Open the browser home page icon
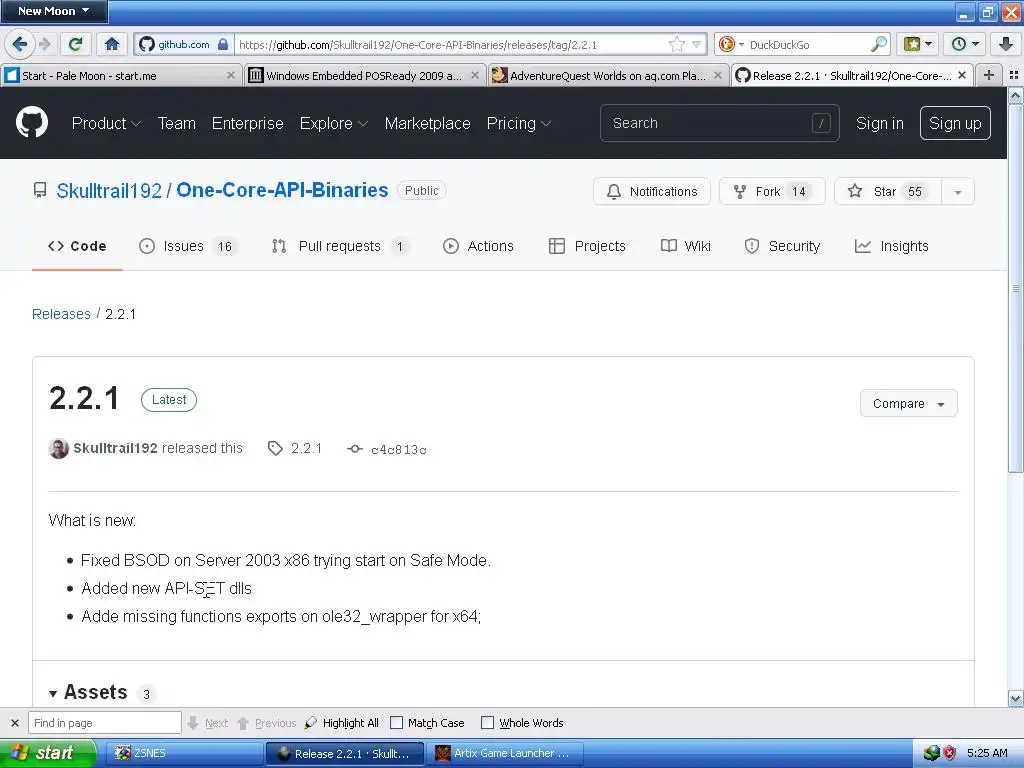Viewport: 1024px width, 768px height. click(x=112, y=44)
